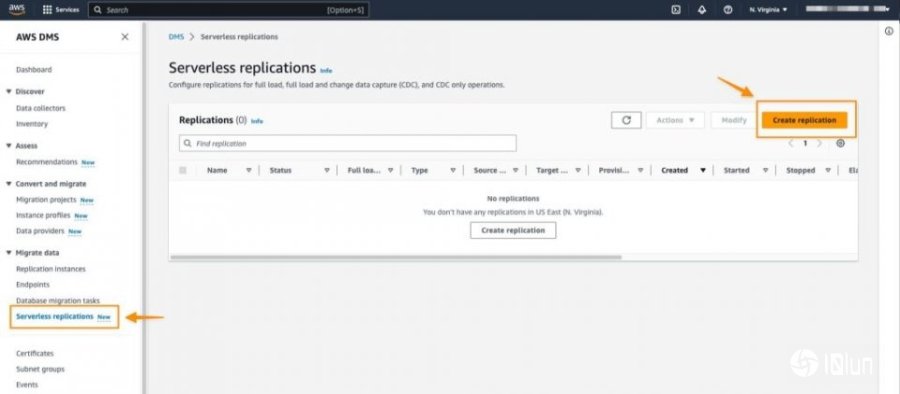Open Dashboard in the sidebar

coord(34,70)
